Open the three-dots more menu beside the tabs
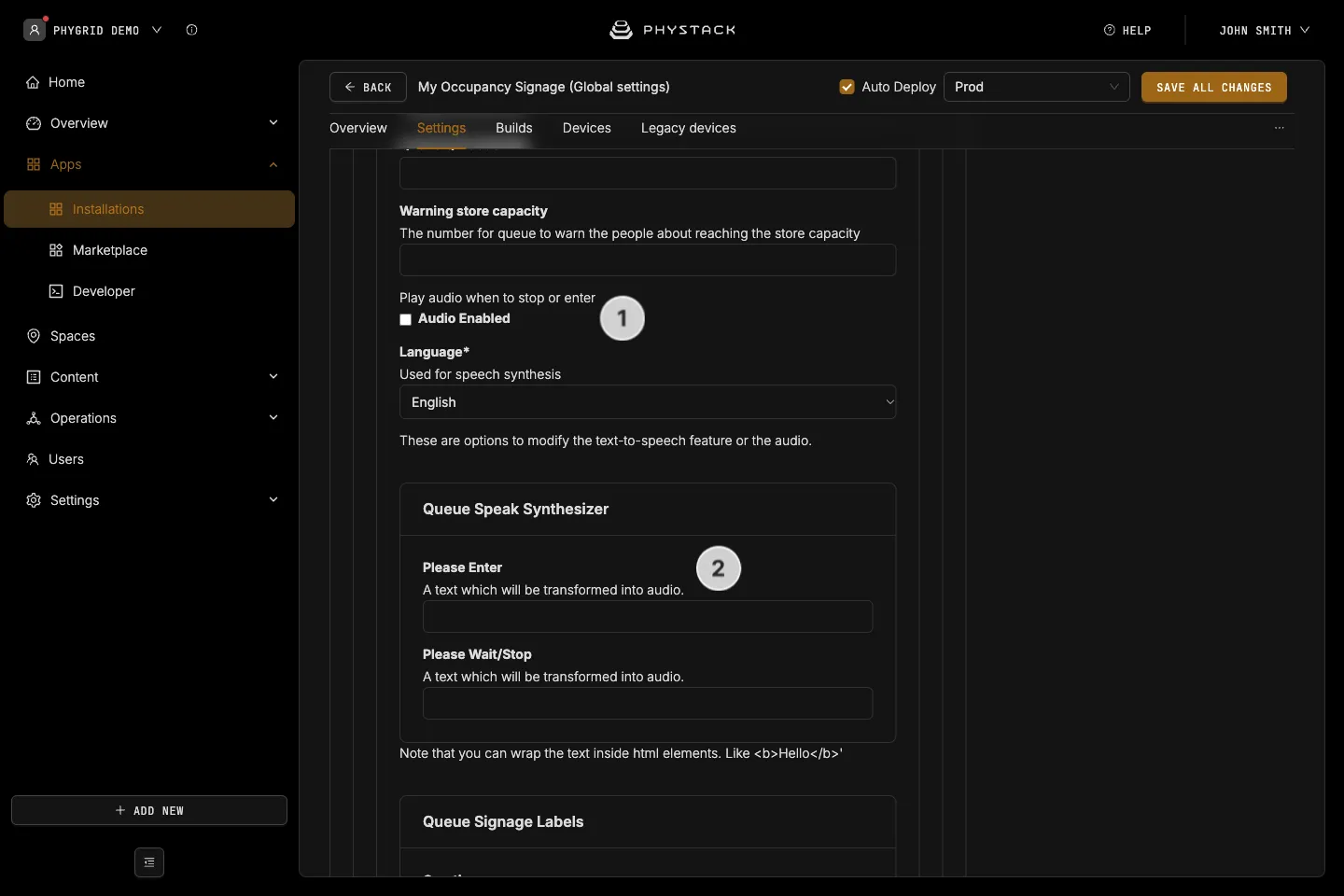Screen dimensions: 1344x896 pyautogui.click(x=1280, y=128)
